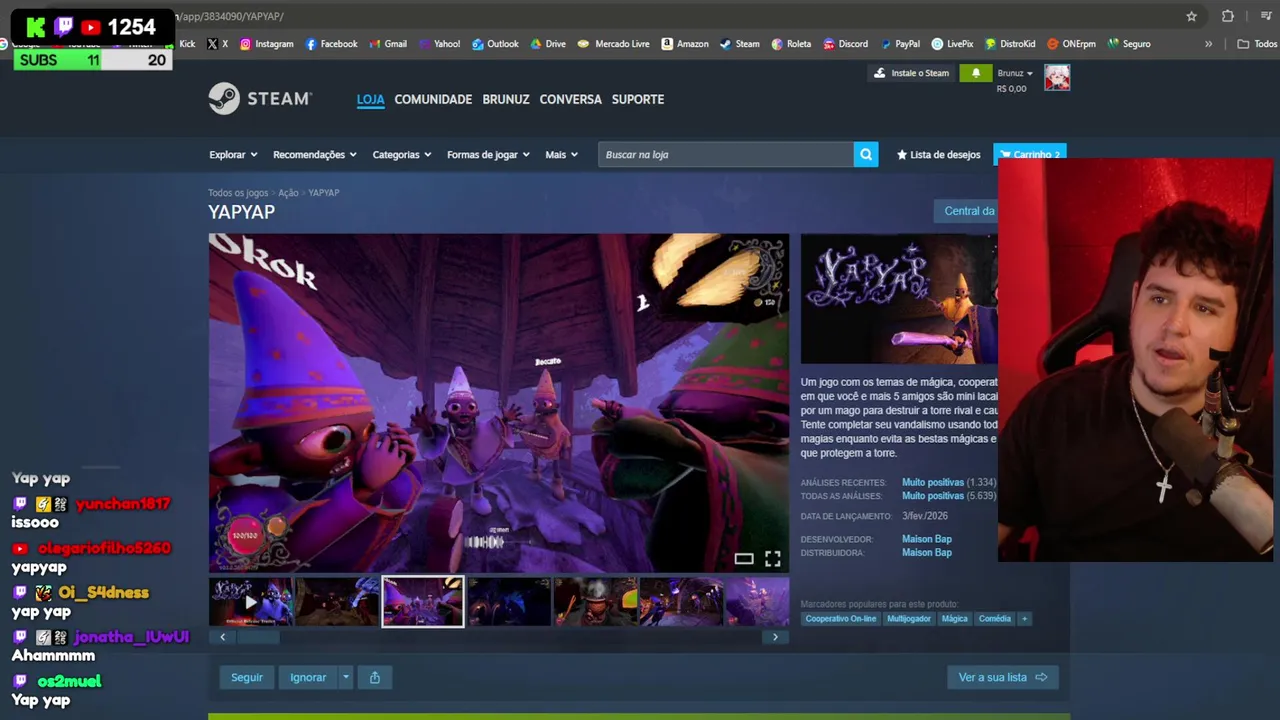The image size is (1280, 720).
Task: Open the Mercado Livre bookmark
Action: click(x=614, y=44)
